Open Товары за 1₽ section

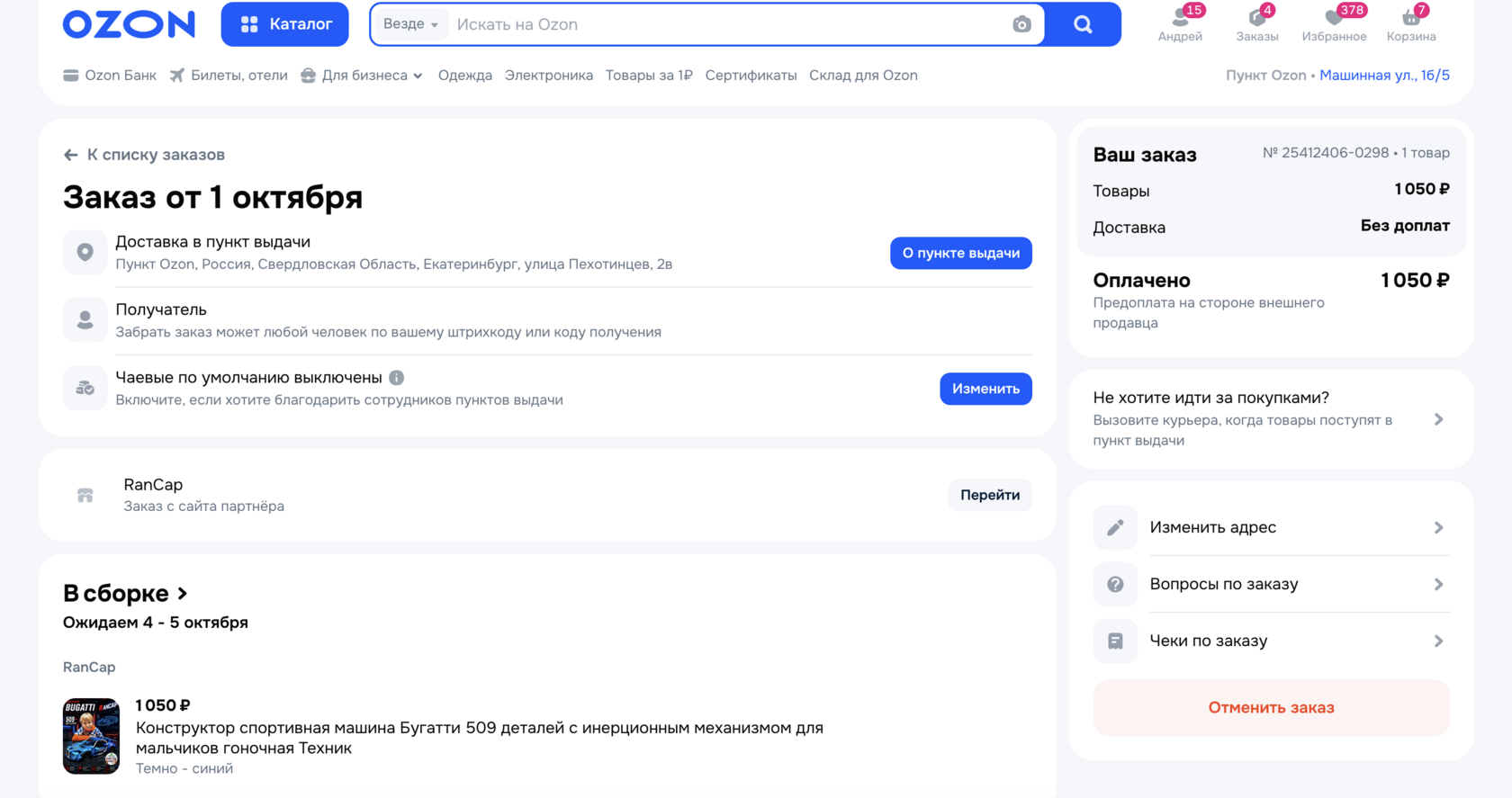(649, 76)
